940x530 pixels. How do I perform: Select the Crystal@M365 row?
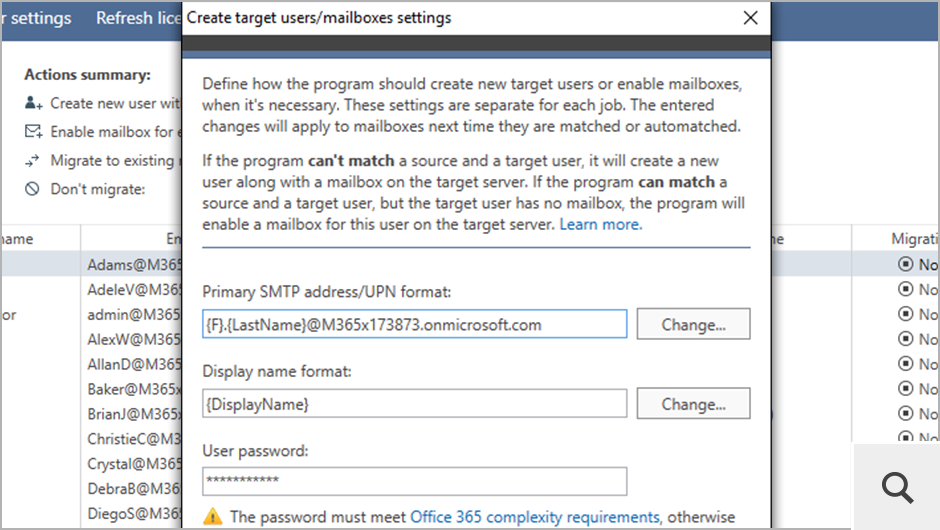click(x=134, y=463)
